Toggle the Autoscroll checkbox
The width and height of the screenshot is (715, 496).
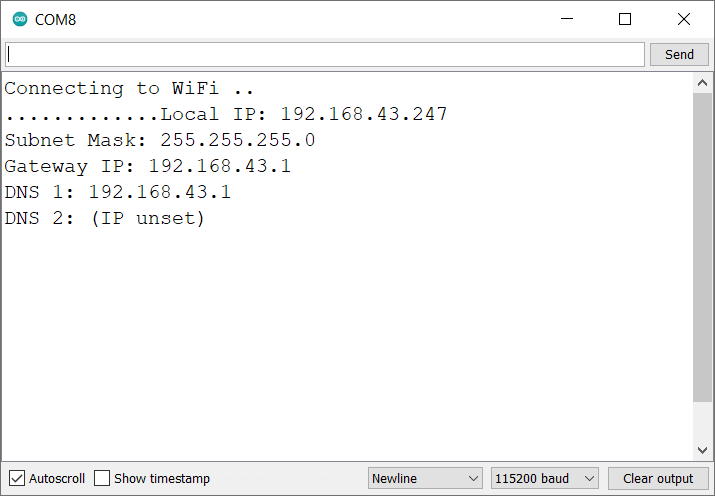(x=17, y=478)
